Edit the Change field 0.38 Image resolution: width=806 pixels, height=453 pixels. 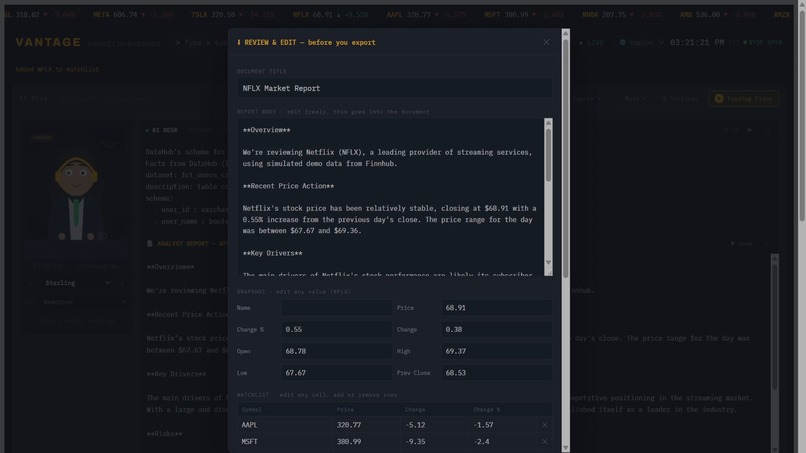[x=497, y=329]
